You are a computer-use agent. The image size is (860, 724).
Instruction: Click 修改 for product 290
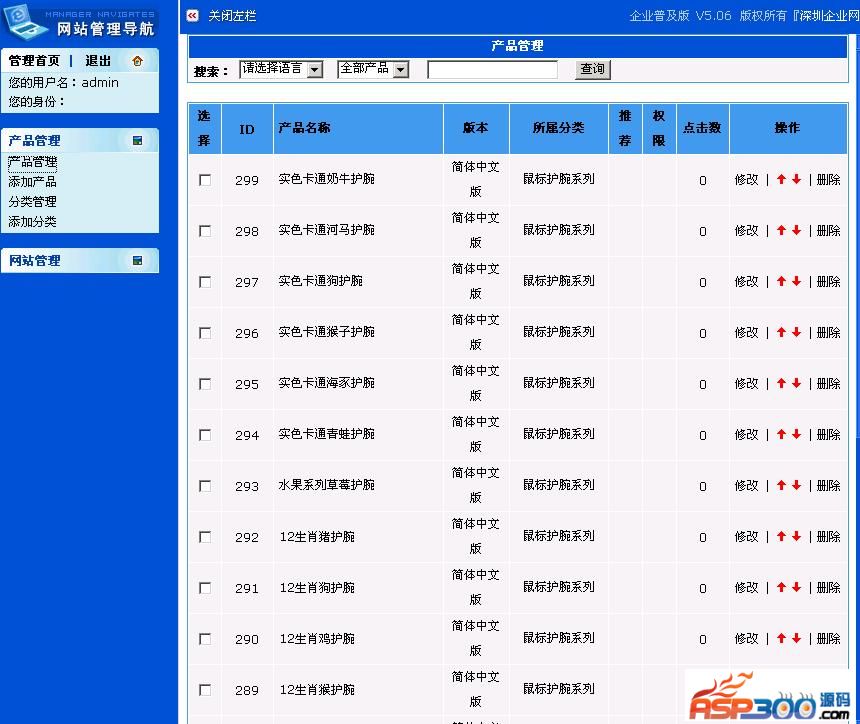click(x=746, y=638)
